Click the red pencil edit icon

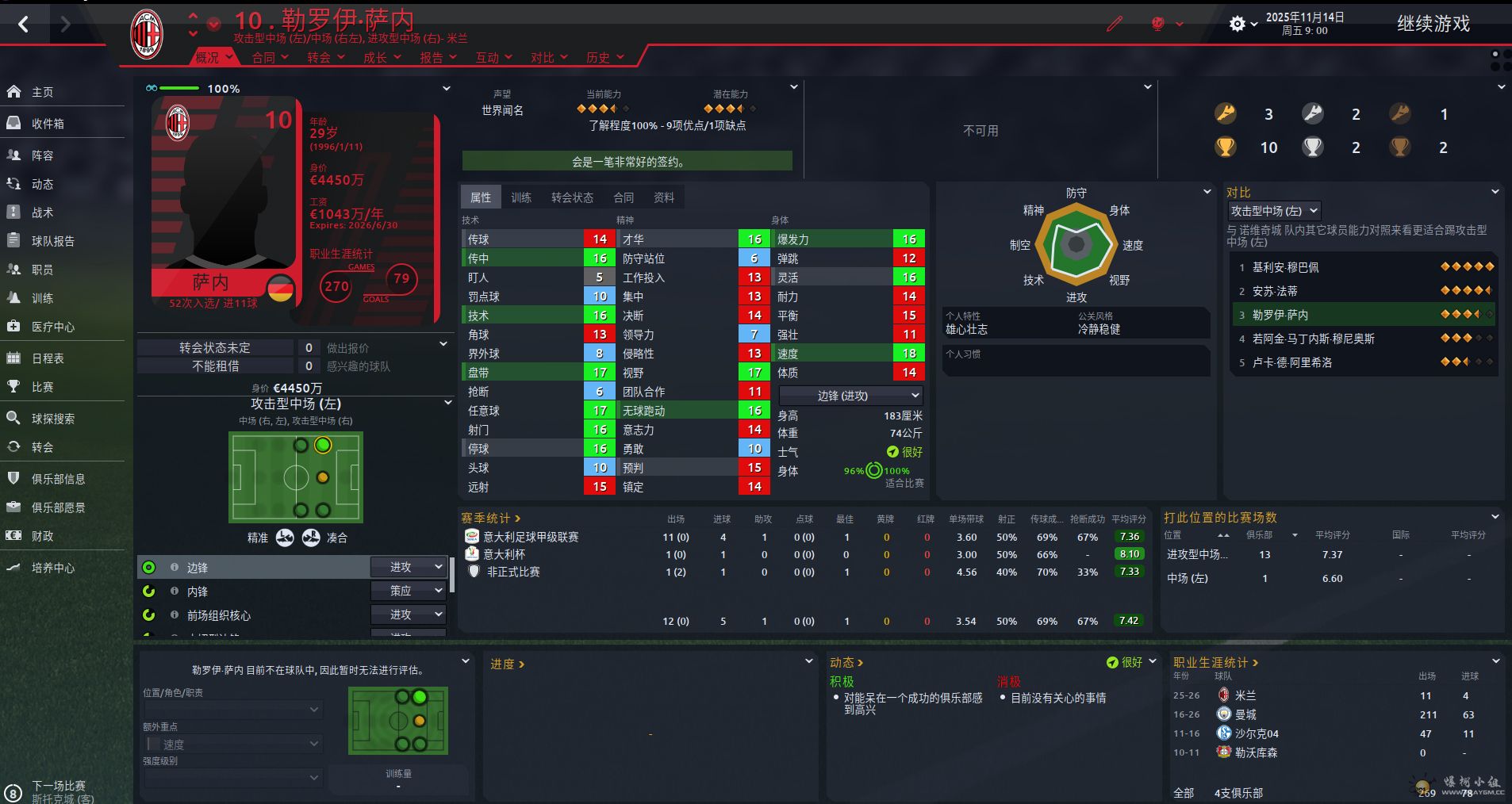[x=1115, y=25]
